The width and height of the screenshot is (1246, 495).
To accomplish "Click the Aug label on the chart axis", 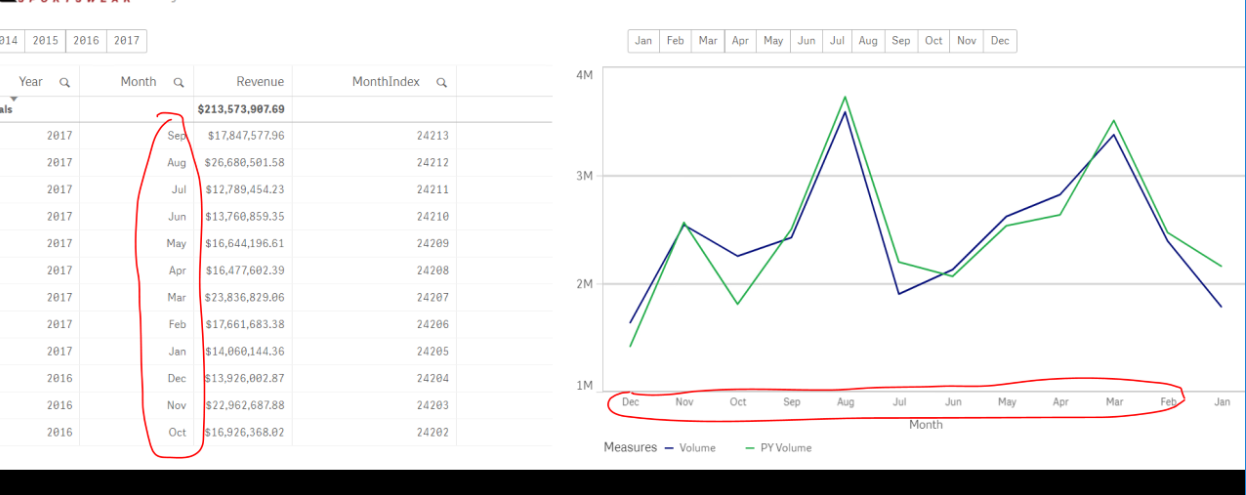I will click(845, 402).
